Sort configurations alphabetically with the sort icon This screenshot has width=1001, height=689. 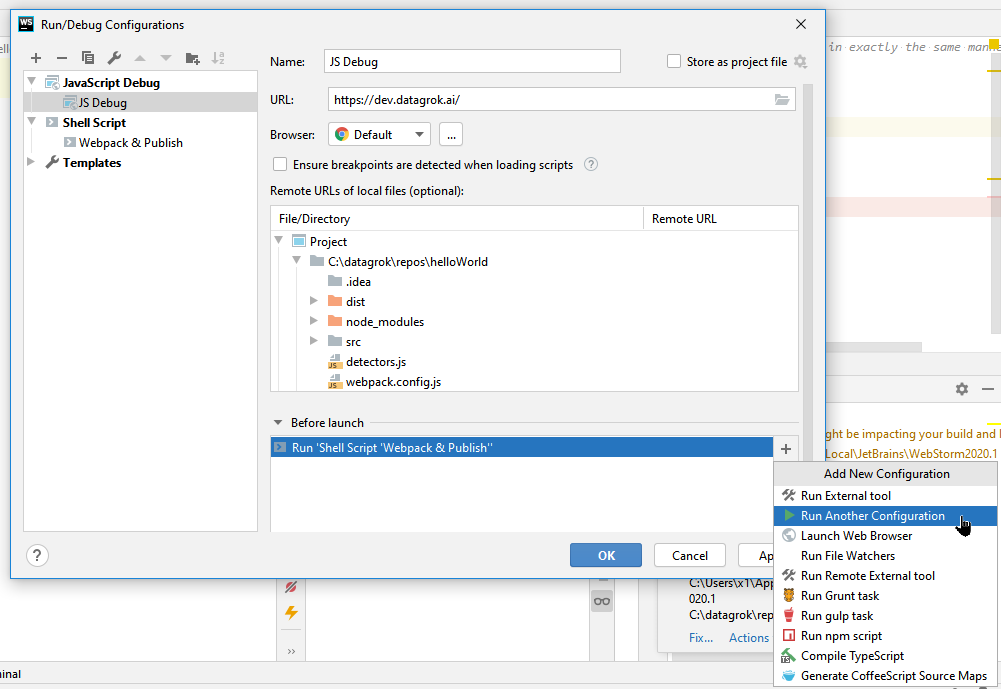(218, 58)
